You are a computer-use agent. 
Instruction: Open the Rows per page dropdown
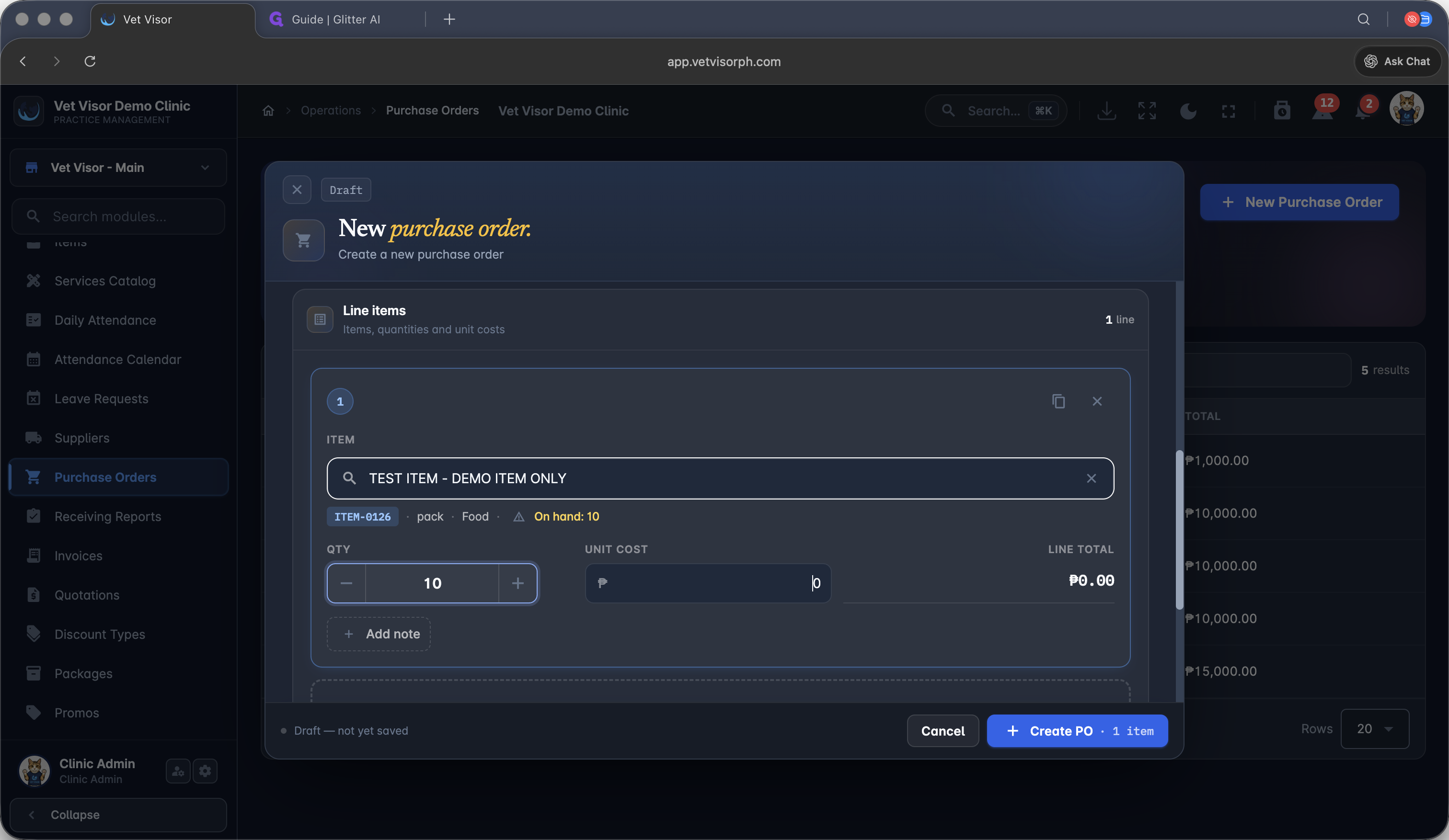tap(1375, 728)
